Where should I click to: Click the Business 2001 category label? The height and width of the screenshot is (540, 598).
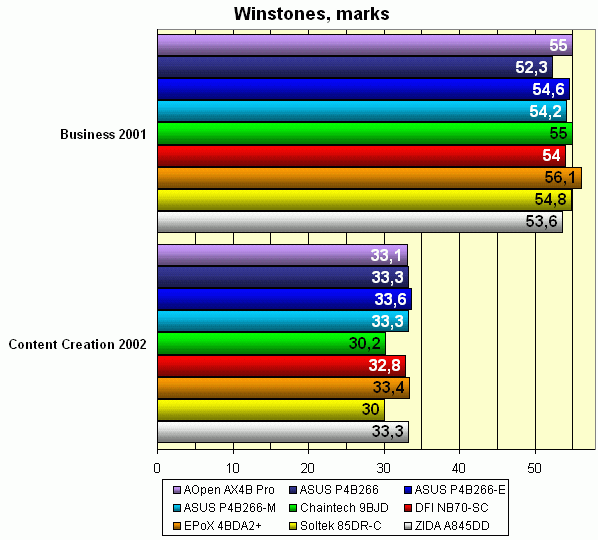pos(103,134)
